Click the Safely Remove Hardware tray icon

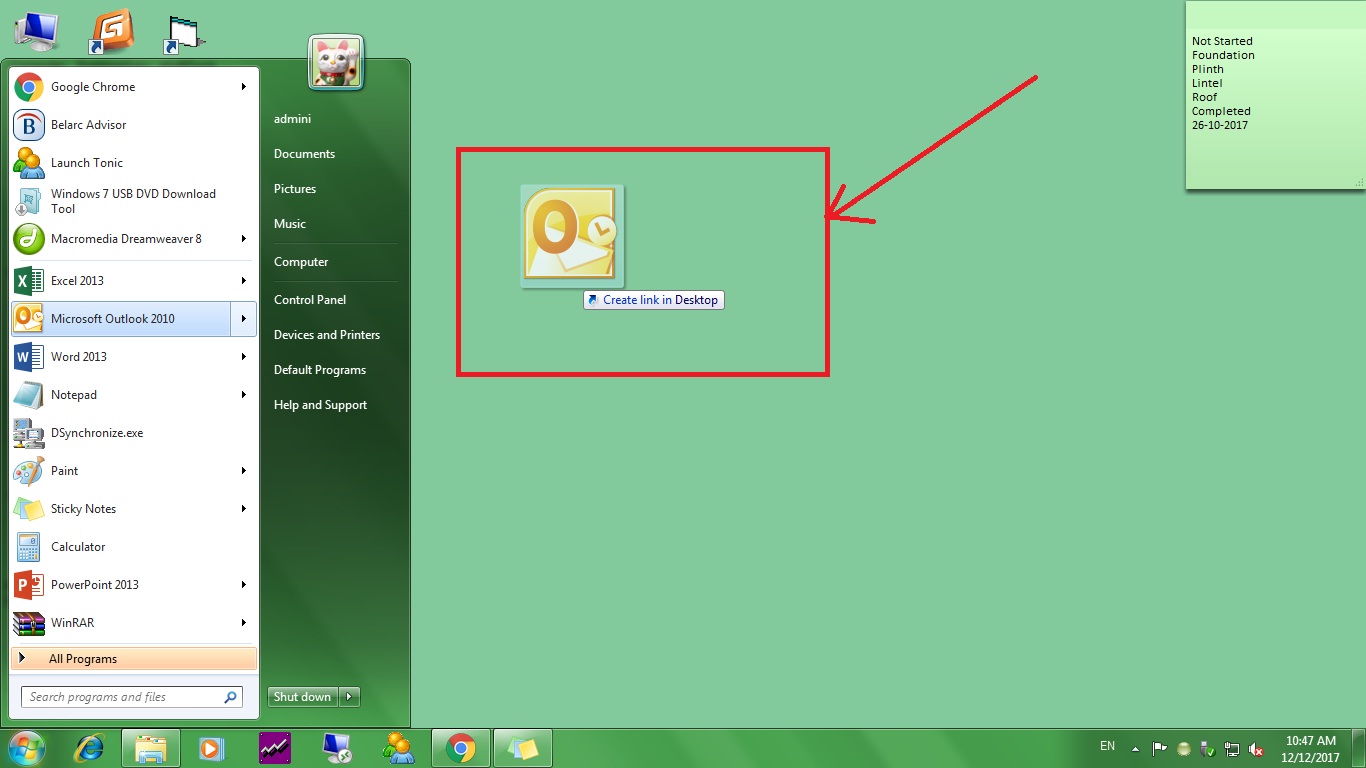click(1208, 748)
